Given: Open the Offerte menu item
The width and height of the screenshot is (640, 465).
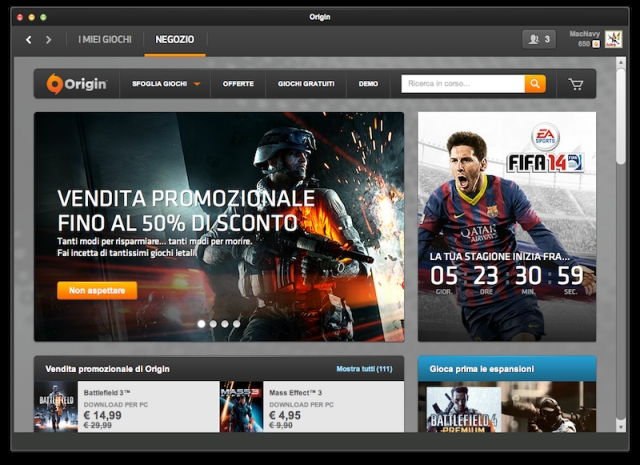Looking at the screenshot, I should [x=238, y=84].
